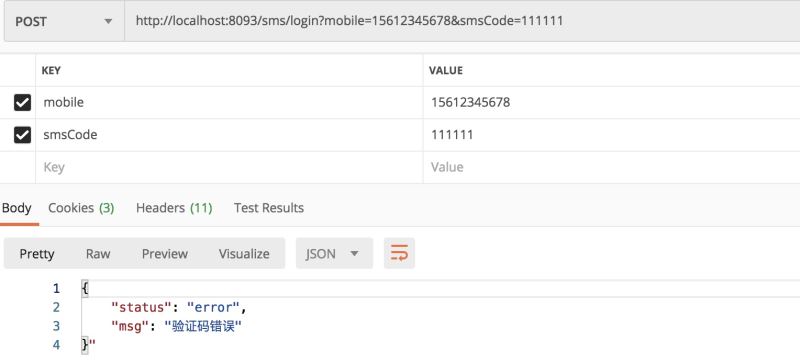Uncheck the mobile parameter checkbox
Image resolution: width=800 pixels, height=363 pixels.
tap(22, 103)
